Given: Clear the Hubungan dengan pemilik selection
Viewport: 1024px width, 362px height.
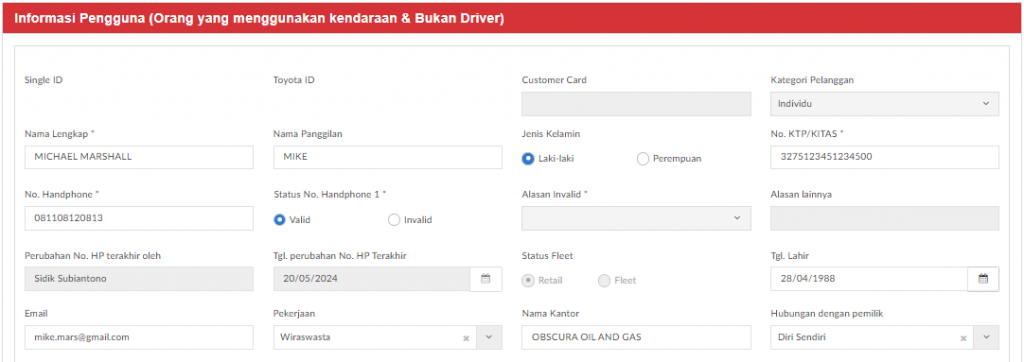Looking at the screenshot, I should pyautogui.click(x=963, y=338).
